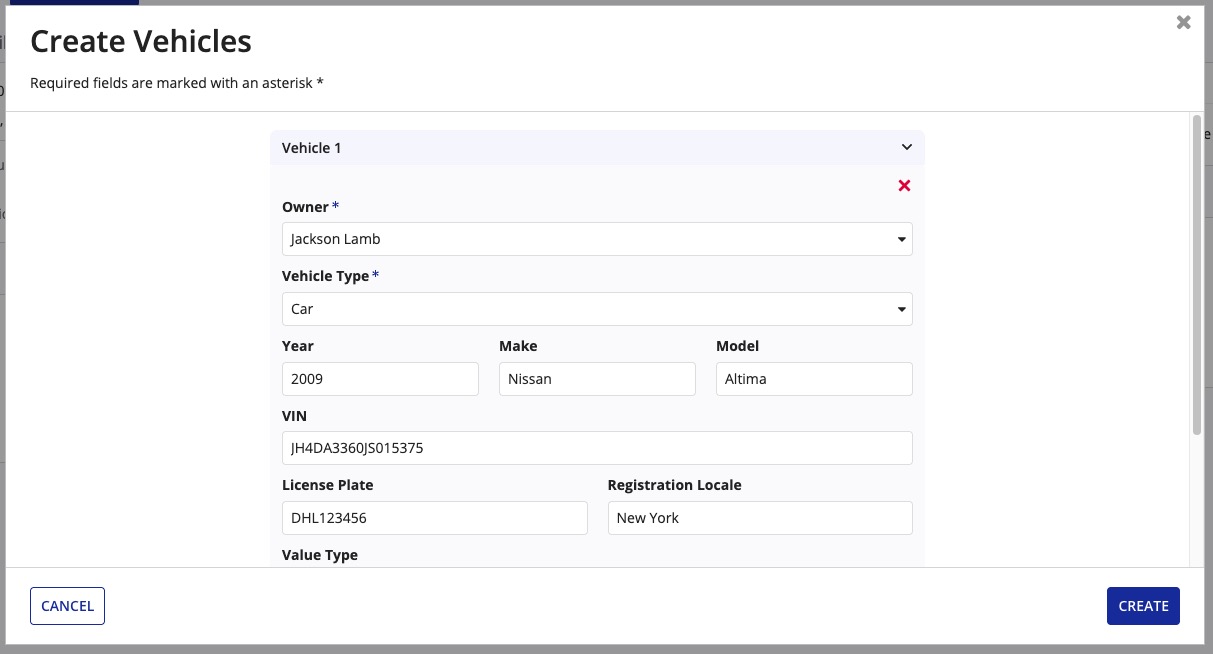The width and height of the screenshot is (1213, 654).
Task: Click the CREATE button
Action: click(x=1143, y=606)
